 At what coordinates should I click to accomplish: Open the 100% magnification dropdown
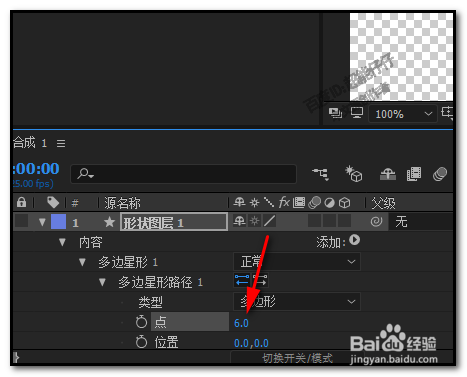pos(402,114)
